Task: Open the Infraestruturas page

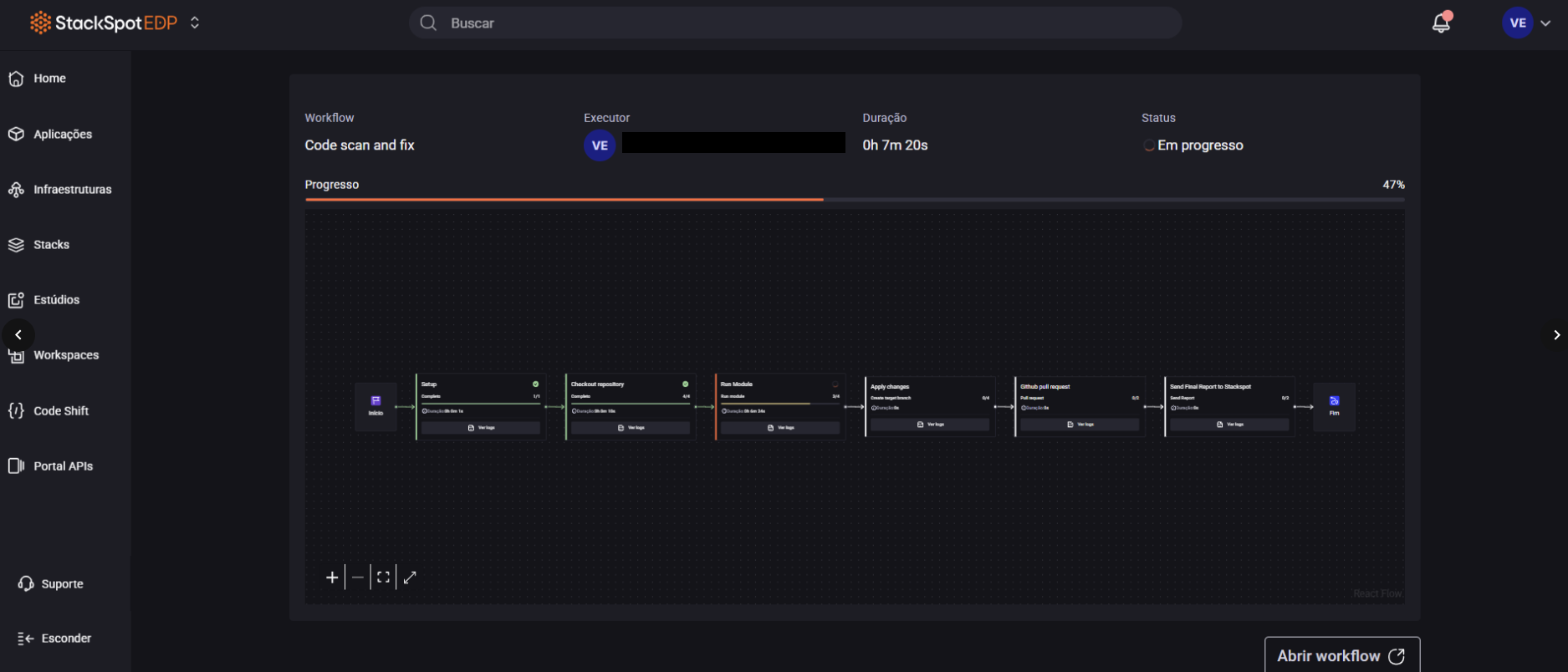Action: (x=72, y=190)
